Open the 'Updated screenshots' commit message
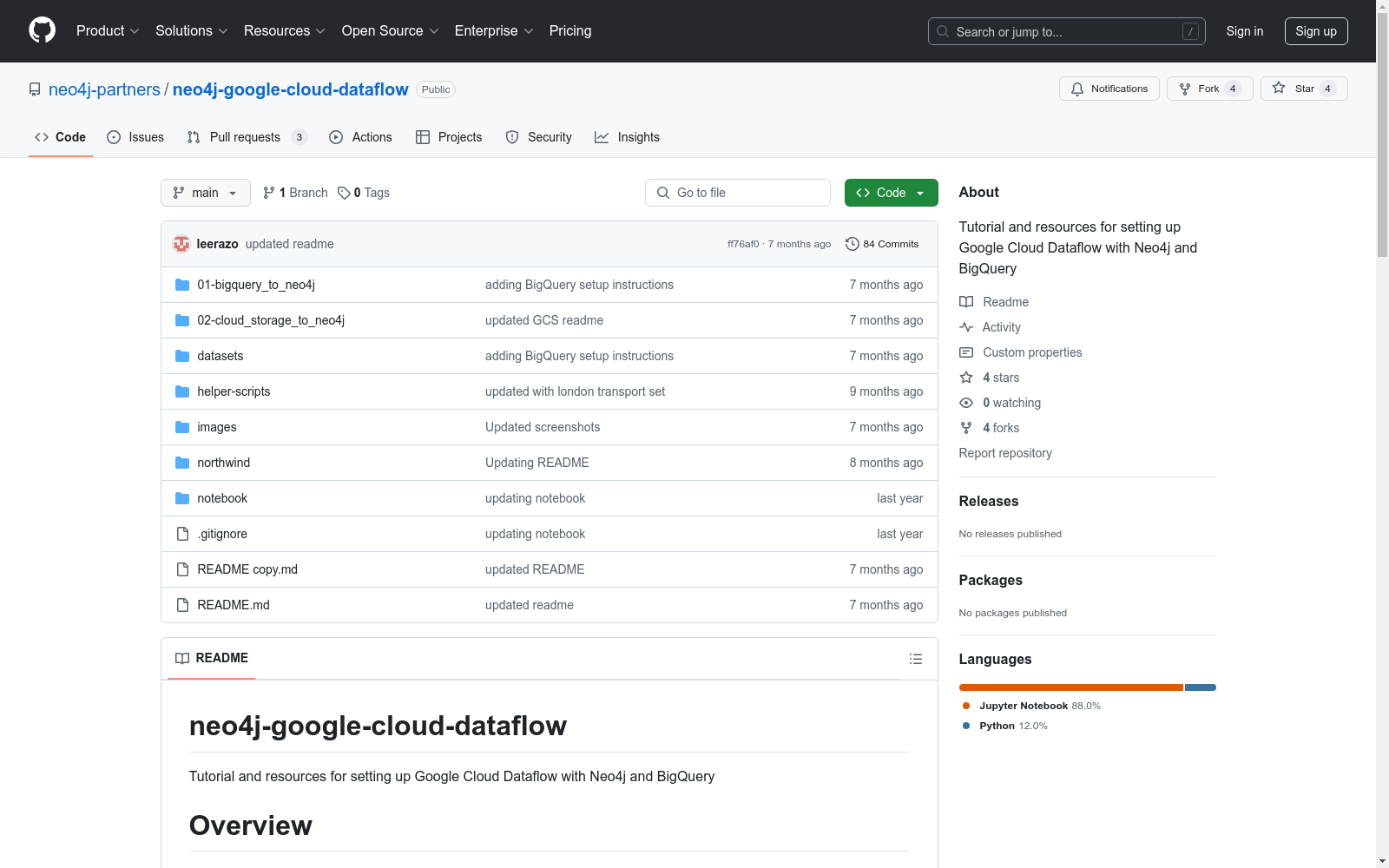The width and height of the screenshot is (1389, 868). point(543,427)
